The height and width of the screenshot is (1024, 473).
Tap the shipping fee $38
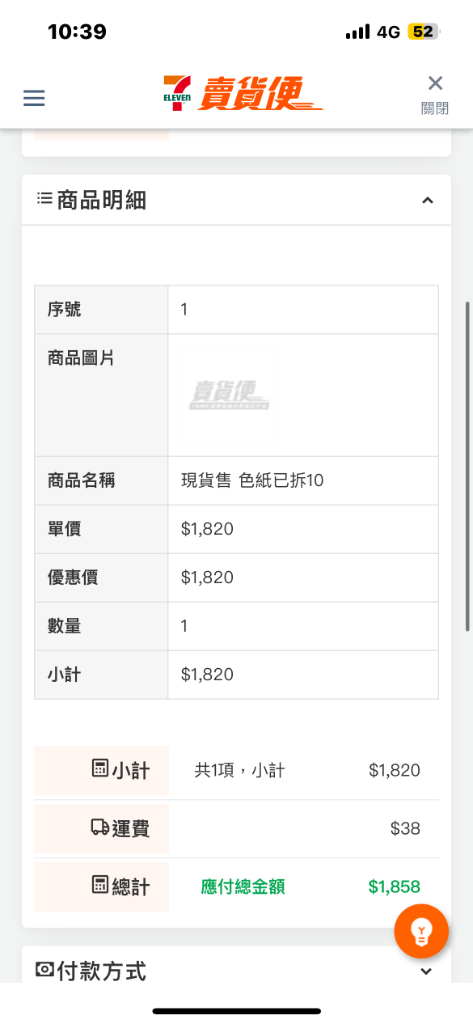(405, 828)
